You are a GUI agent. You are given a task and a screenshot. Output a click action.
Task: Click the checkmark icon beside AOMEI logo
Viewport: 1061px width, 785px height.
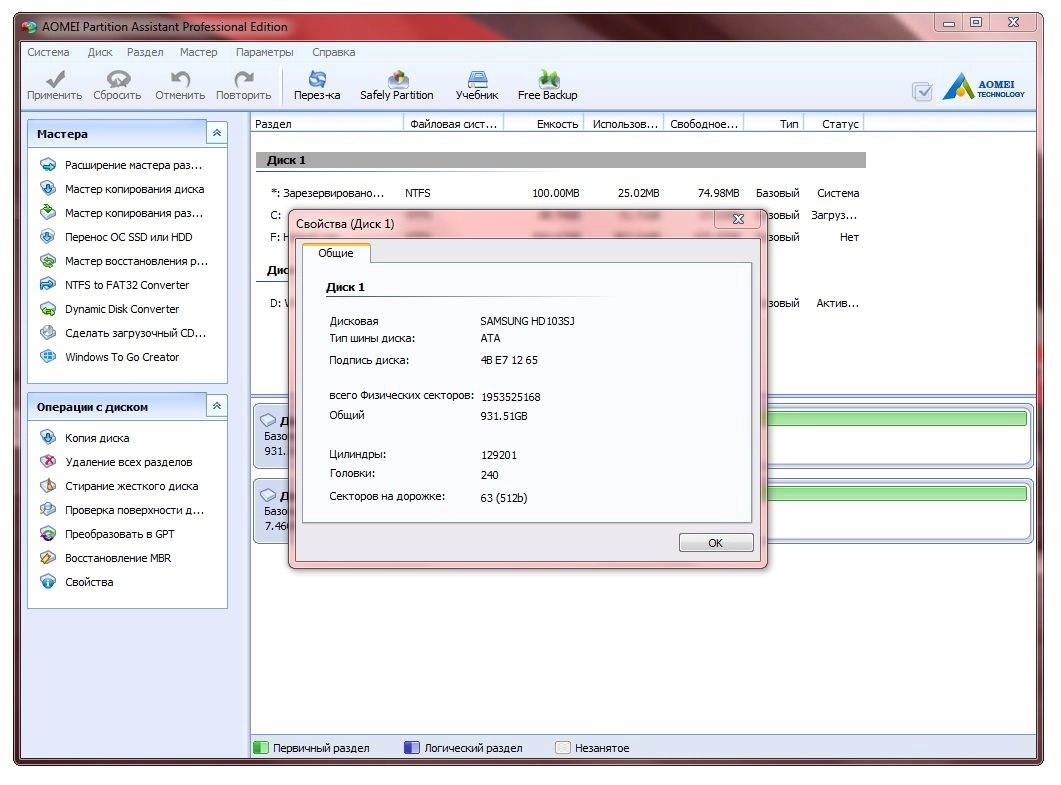(x=922, y=91)
